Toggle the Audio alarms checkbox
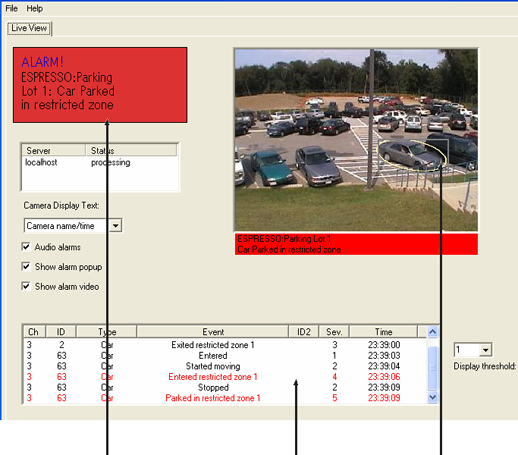The image size is (518, 455). click(26, 247)
